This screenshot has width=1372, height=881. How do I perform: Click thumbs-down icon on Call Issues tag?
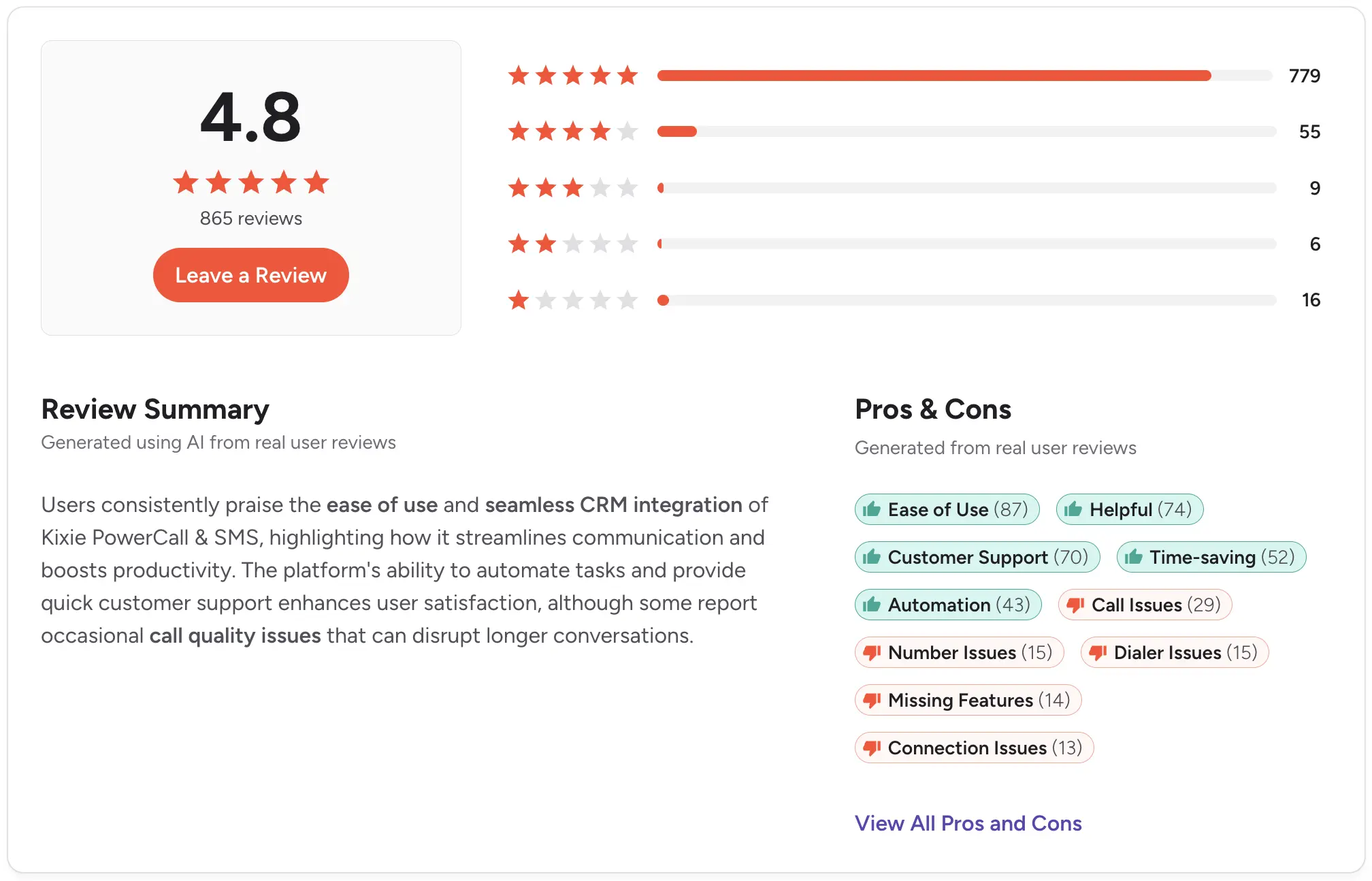(1075, 605)
